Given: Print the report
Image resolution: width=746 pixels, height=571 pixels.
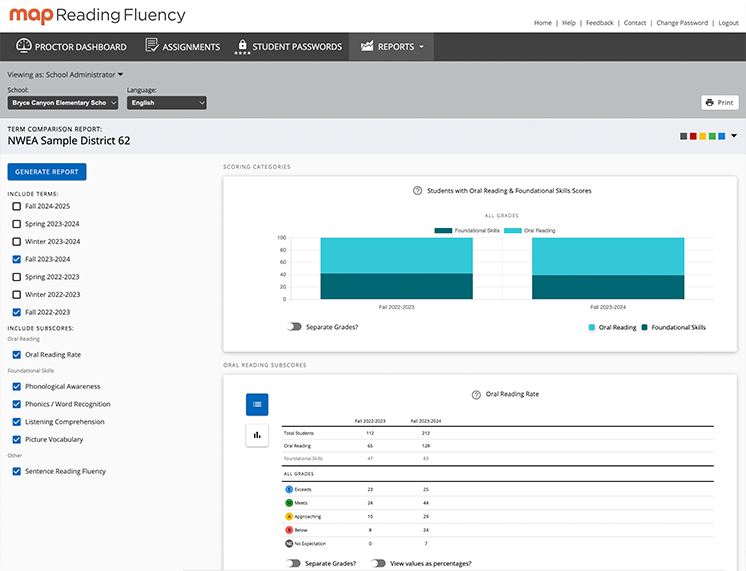Looking at the screenshot, I should click(x=719, y=102).
